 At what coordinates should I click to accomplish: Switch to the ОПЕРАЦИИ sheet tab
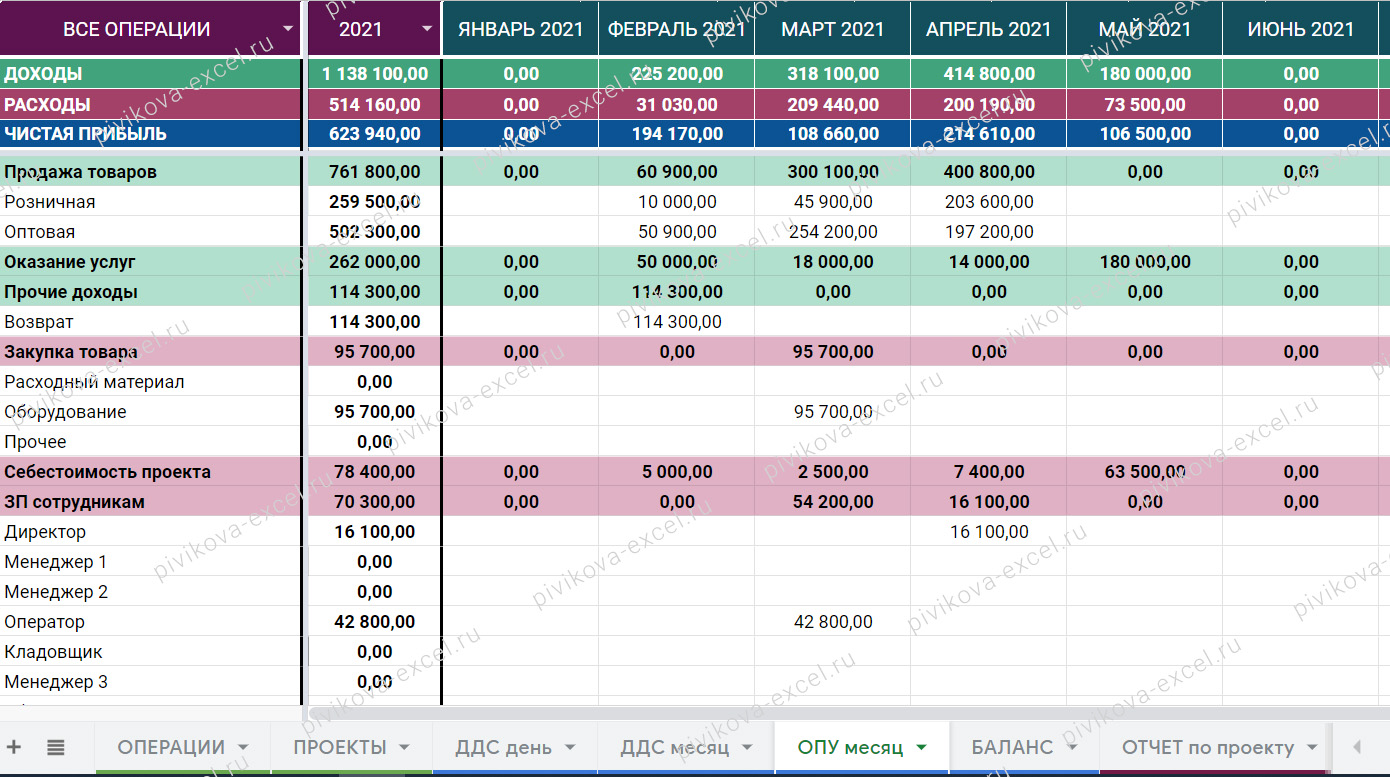(171, 747)
